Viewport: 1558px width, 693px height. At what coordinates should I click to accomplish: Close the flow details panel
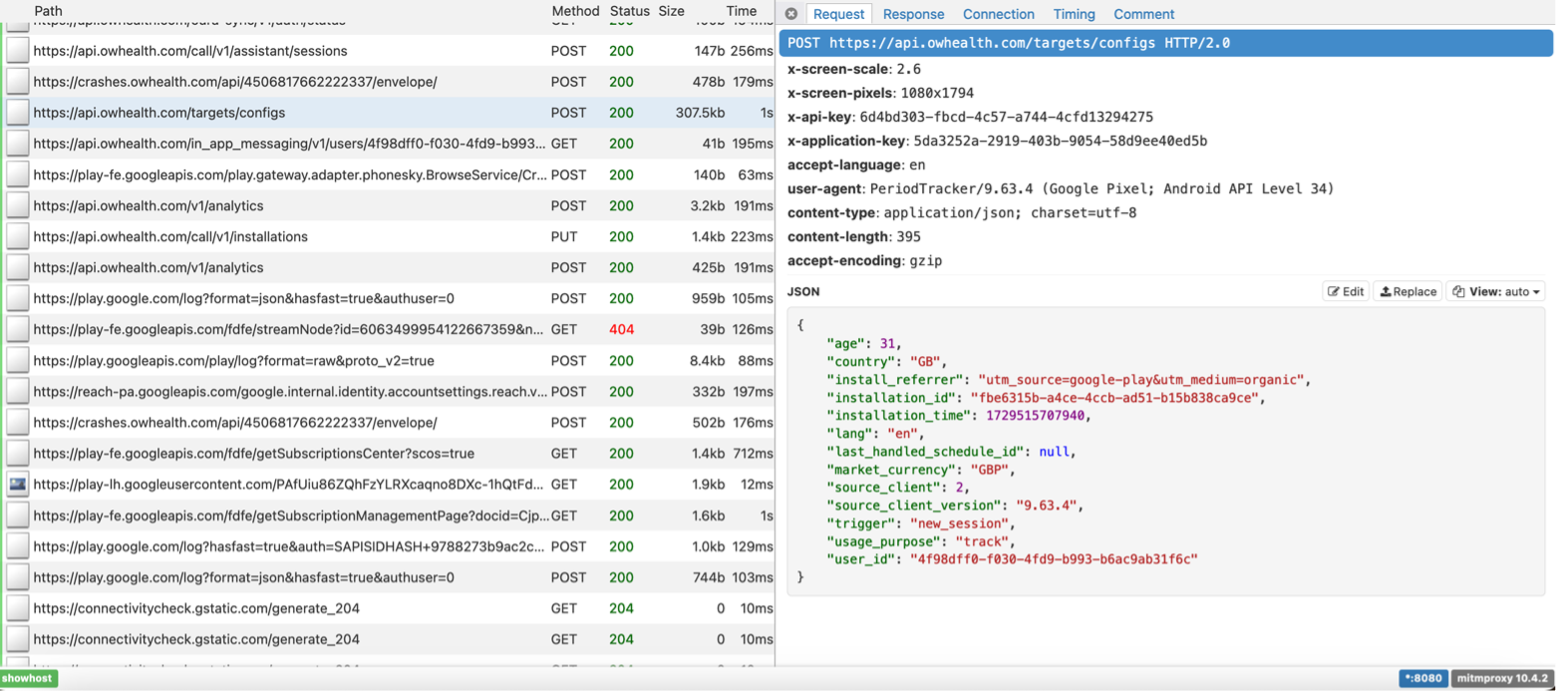pyautogui.click(x=791, y=14)
